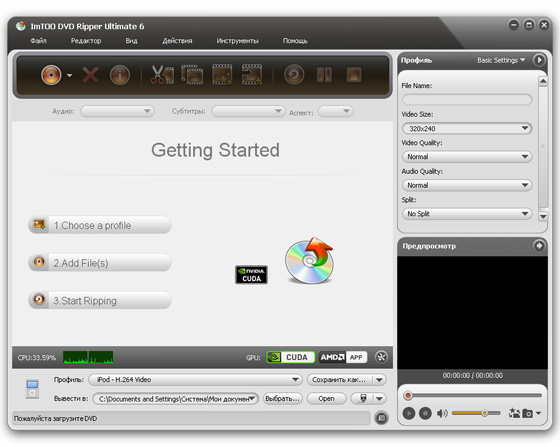Enable NVIDIA CUDA GPU acceleration
The width and height of the screenshot is (560, 447).
click(290, 357)
